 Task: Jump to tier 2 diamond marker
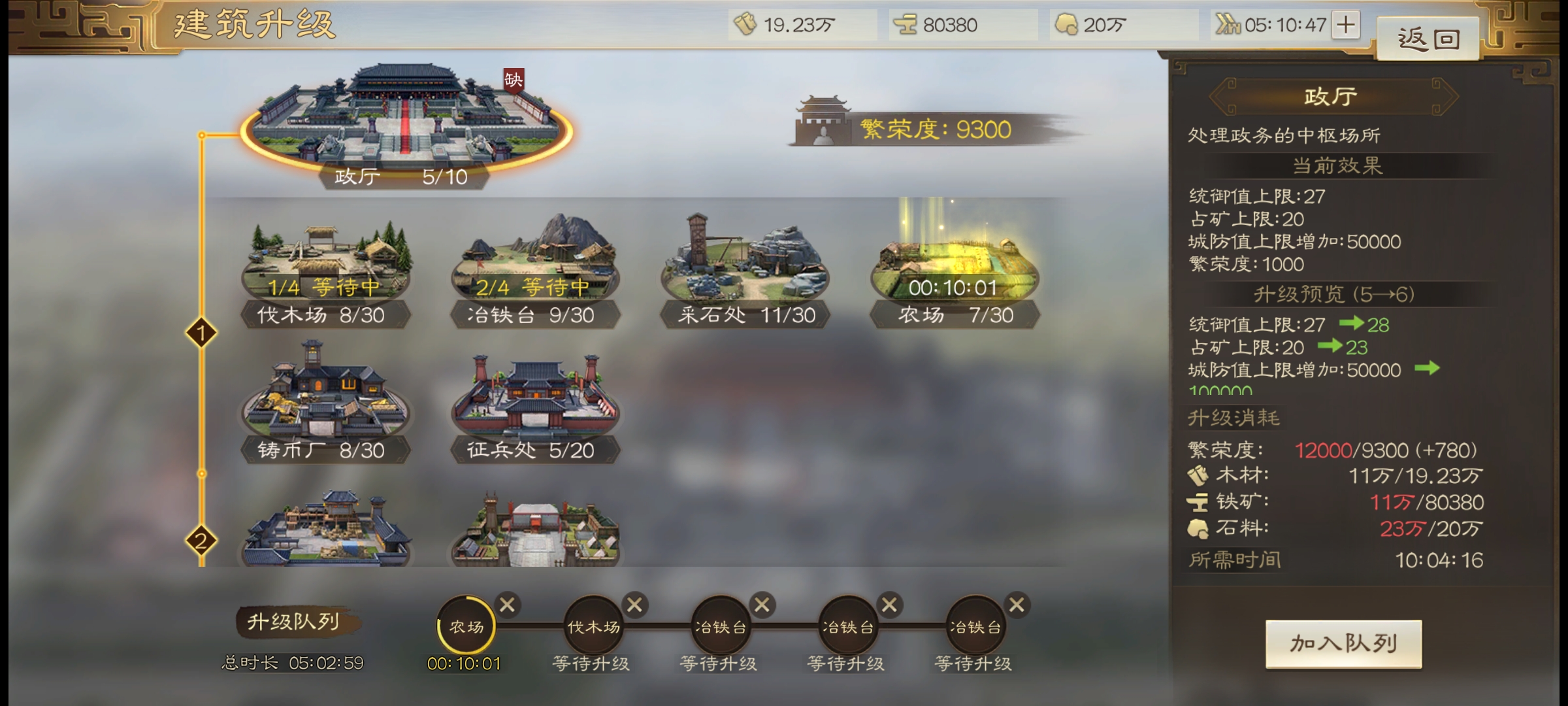[x=201, y=541]
